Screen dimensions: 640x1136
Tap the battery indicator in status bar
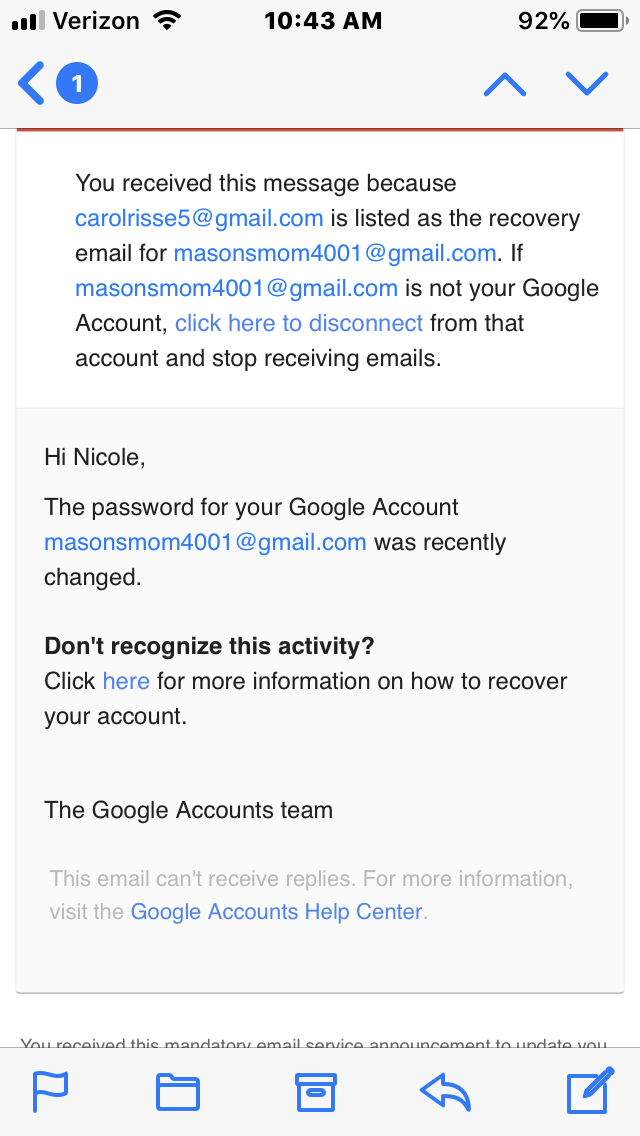coord(600,21)
